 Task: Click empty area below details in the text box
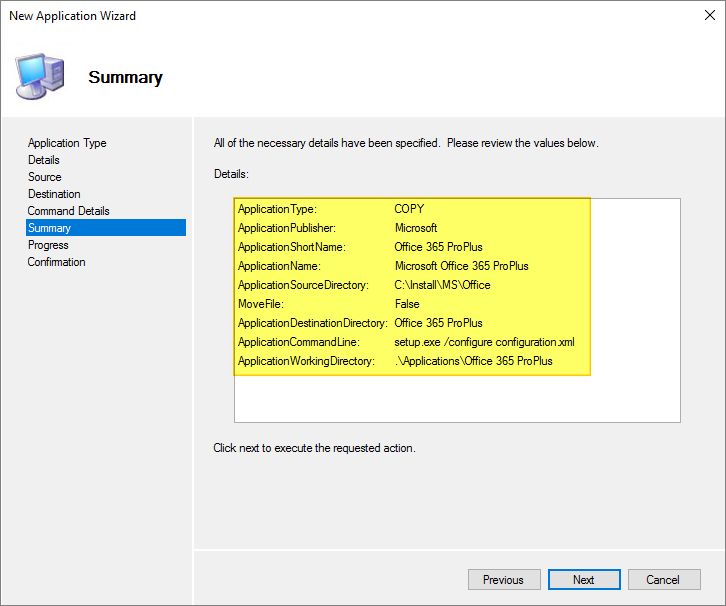pos(456,398)
